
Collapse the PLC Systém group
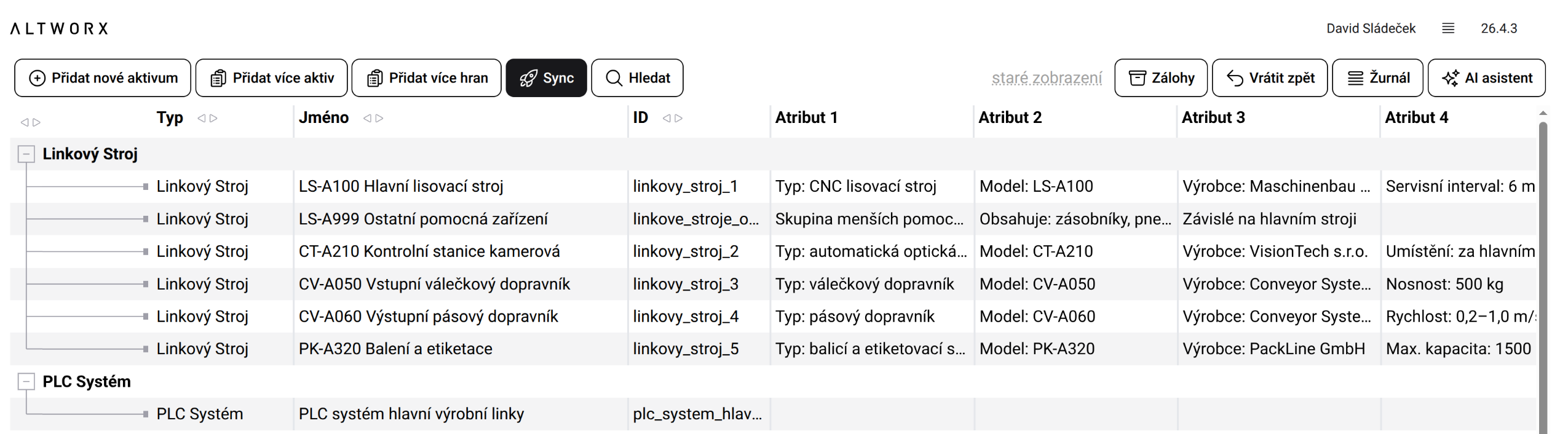(x=26, y=382)
